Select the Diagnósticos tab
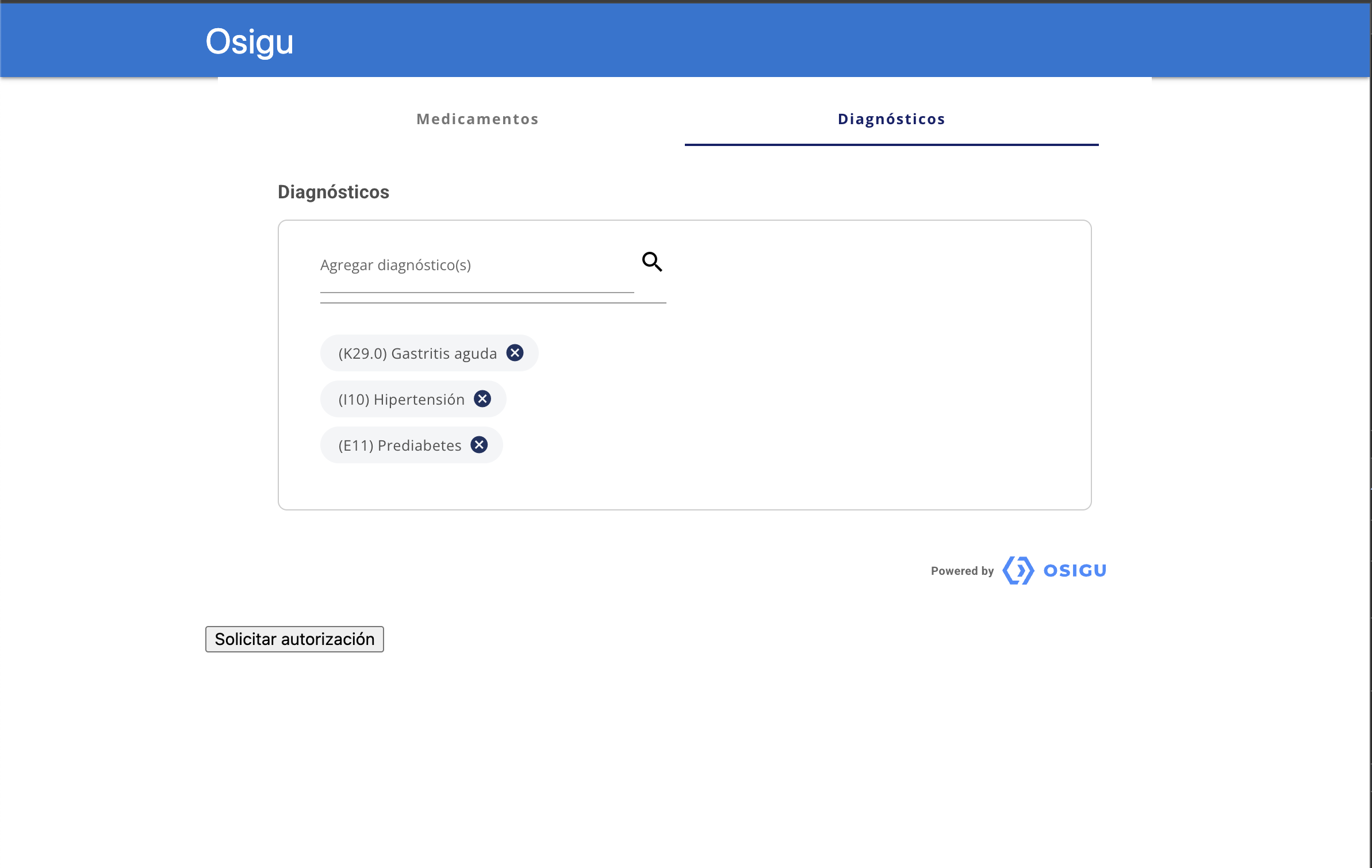The height and width of the screenshot is (868, 1372). [x=891, y=119]
